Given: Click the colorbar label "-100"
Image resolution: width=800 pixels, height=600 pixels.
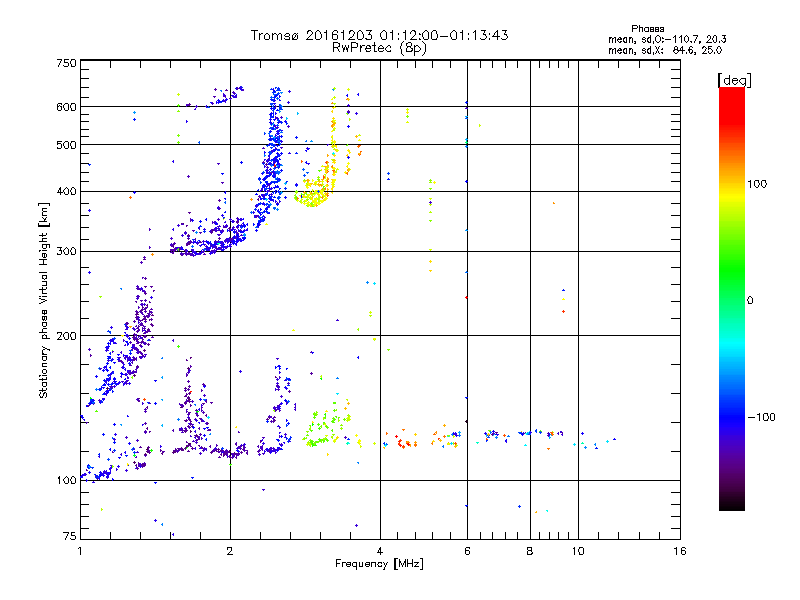Looking at the screenshot, I should point(761,417).
